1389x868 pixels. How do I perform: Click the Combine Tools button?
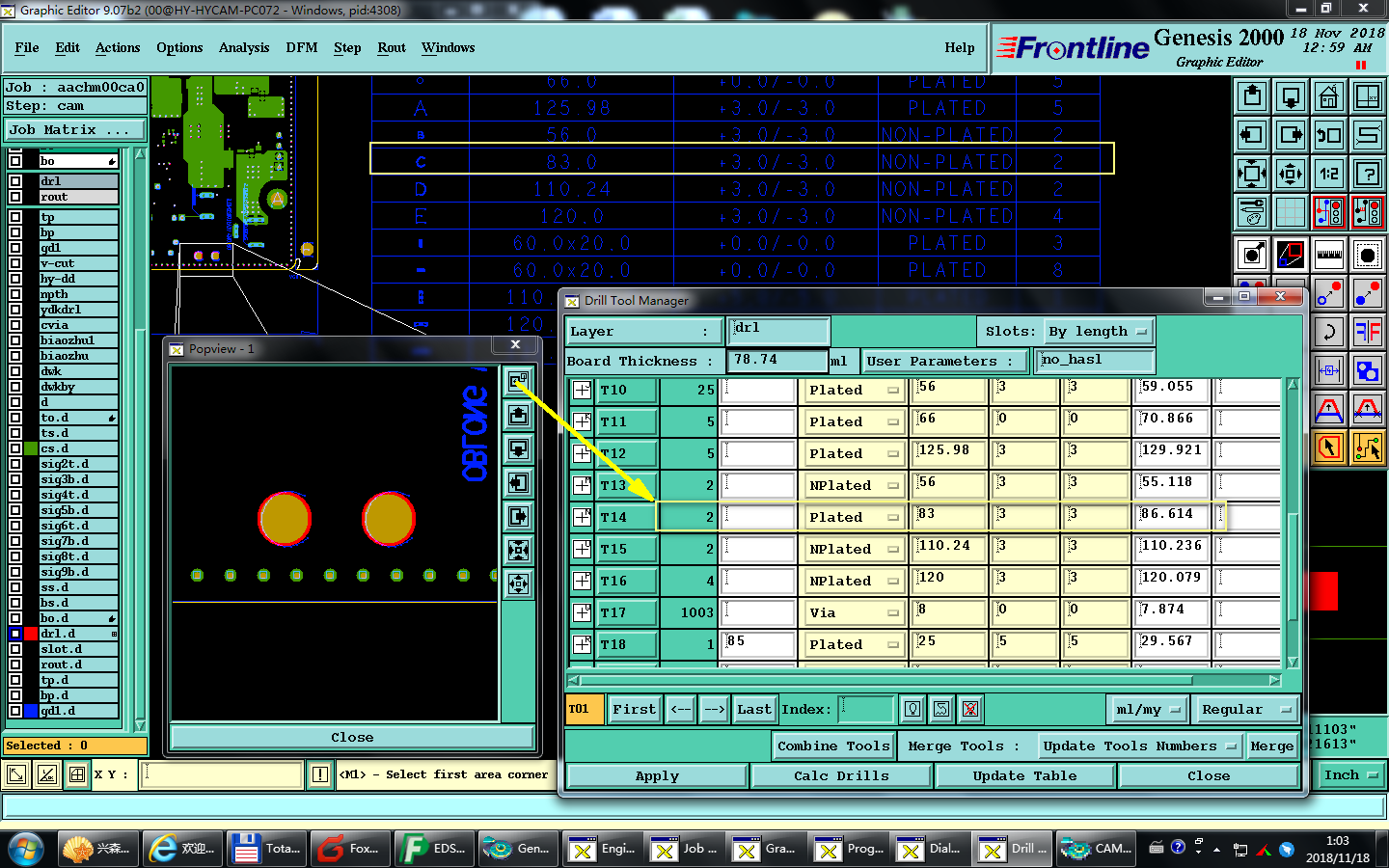(x=833, y=746)
